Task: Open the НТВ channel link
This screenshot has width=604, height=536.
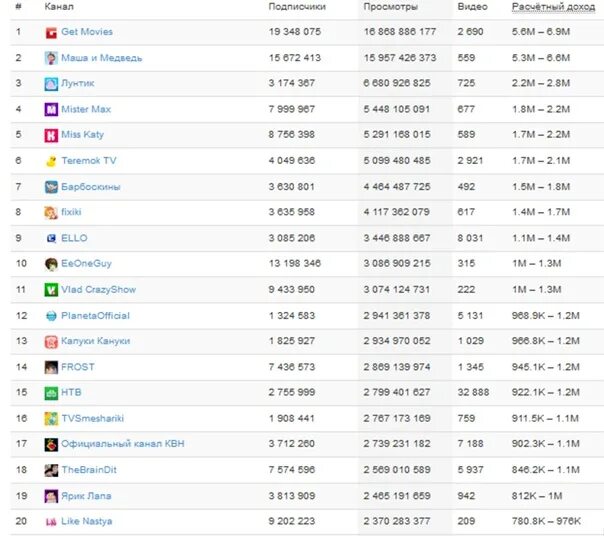Action: tap(71, 392)
